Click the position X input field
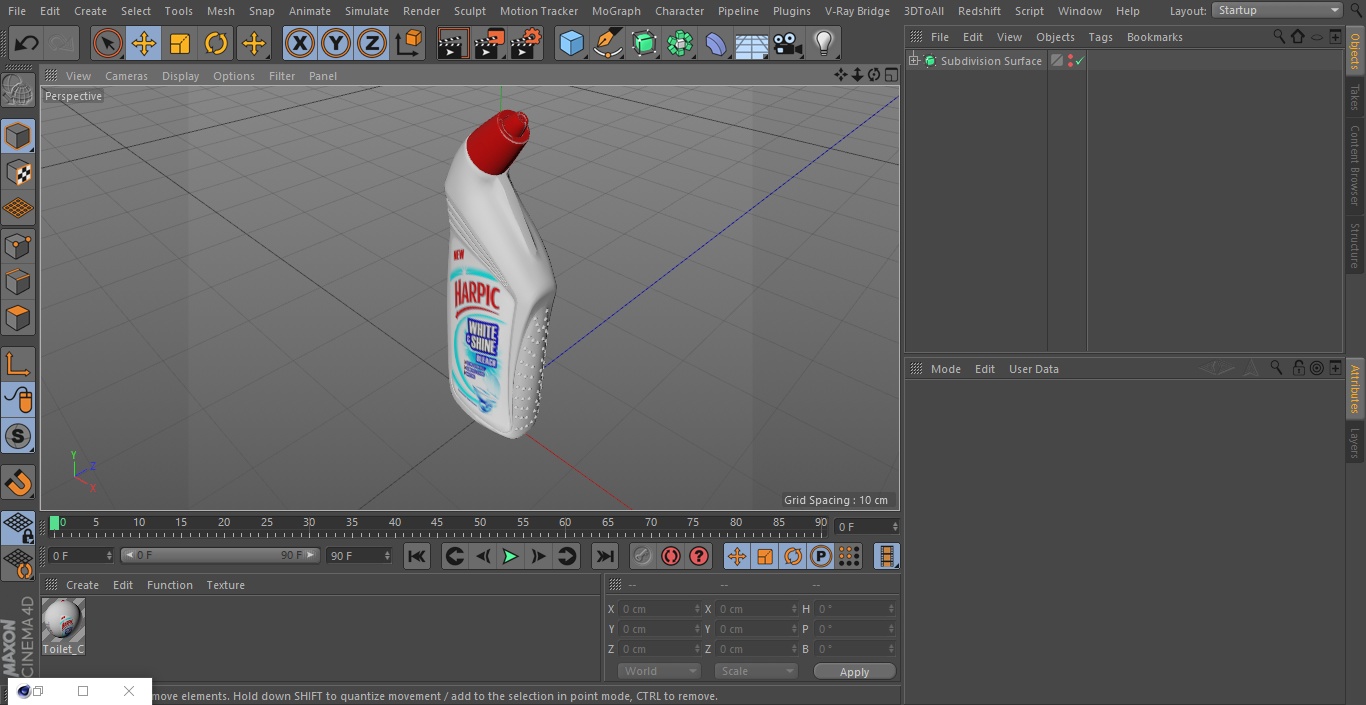 click(658, 609)
